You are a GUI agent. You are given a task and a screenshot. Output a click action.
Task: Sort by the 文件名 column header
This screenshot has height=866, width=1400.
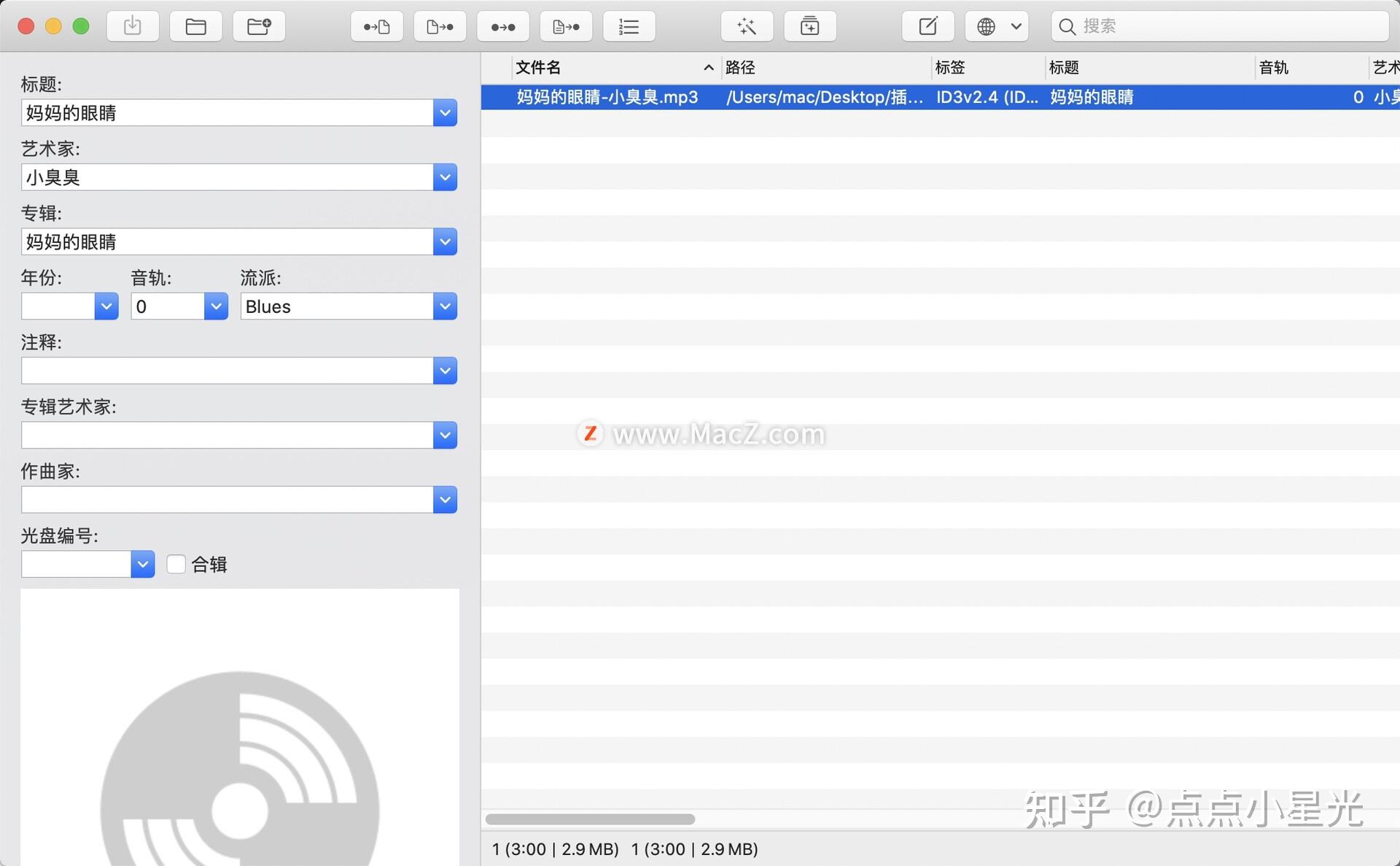(x=616, y=68)
